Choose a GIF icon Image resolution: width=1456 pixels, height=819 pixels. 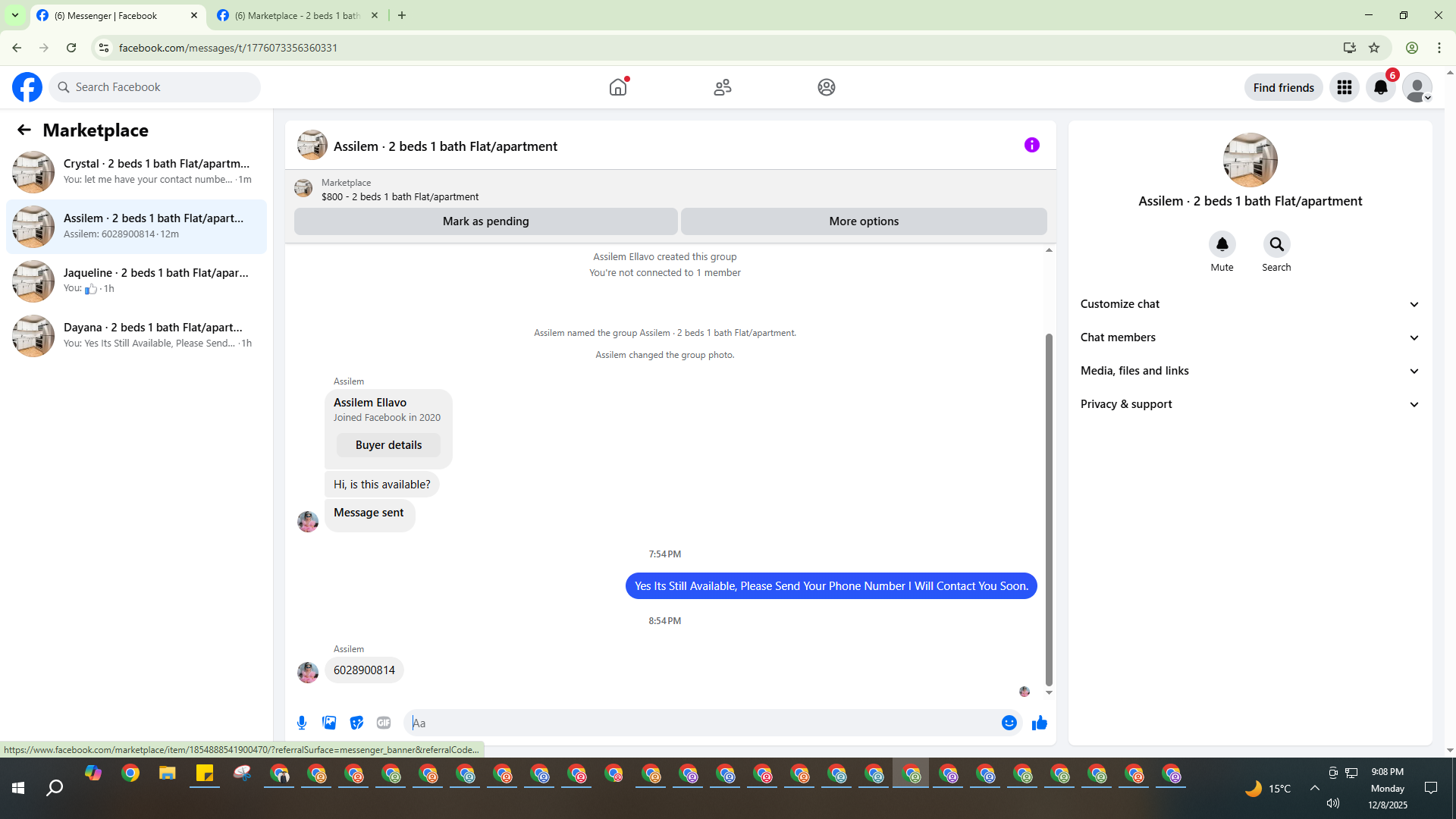click(384, 723)
